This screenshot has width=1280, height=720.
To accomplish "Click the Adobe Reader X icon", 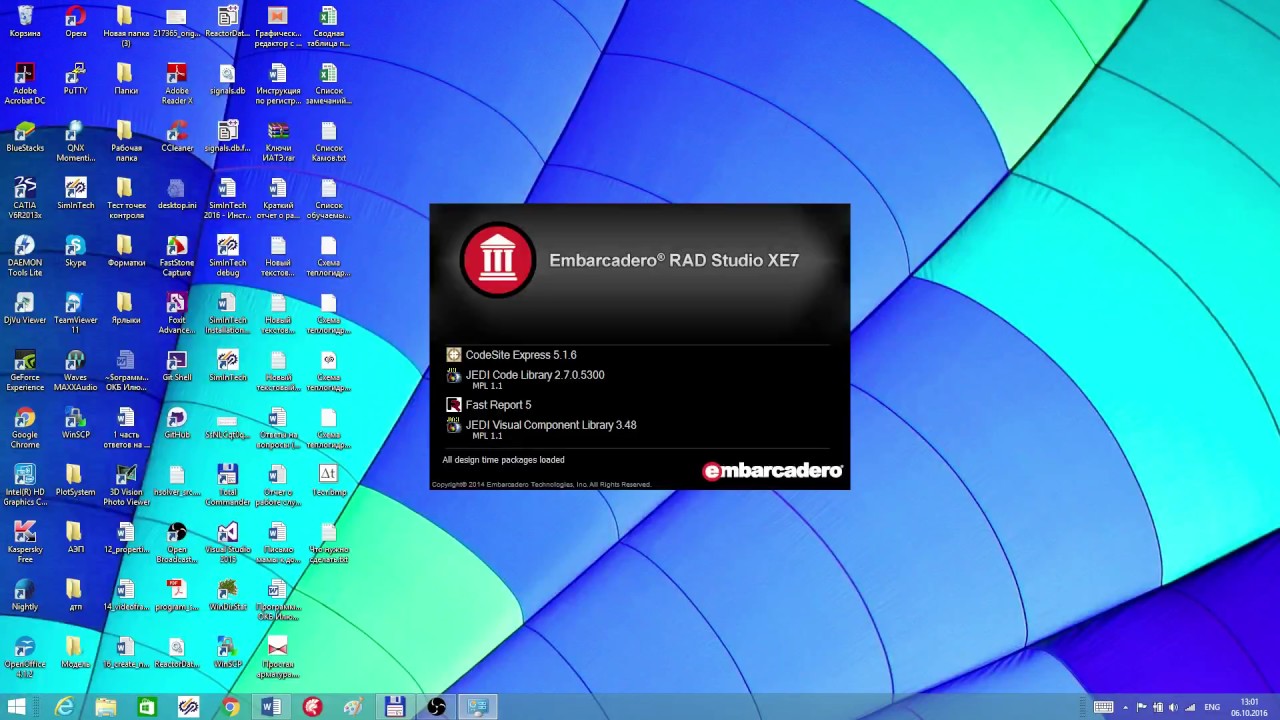I will point(177,84).
